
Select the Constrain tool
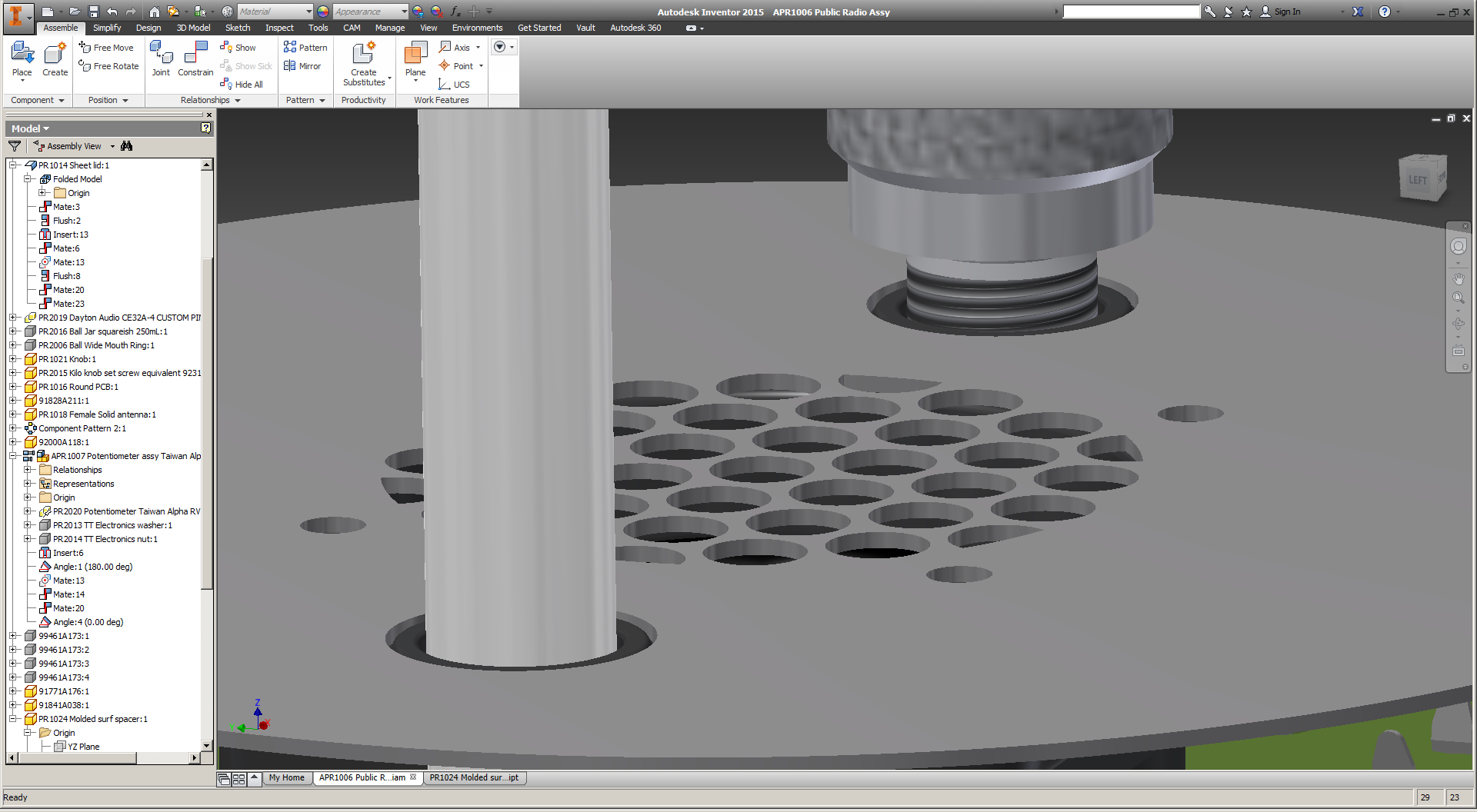(195, 60)
